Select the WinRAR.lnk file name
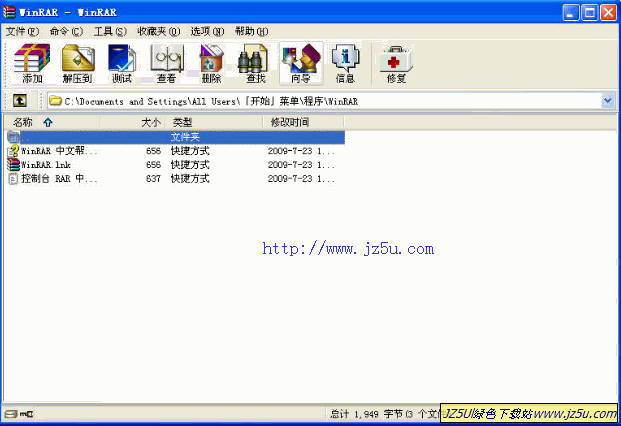621x426 pixels. (x=46, y=165)
